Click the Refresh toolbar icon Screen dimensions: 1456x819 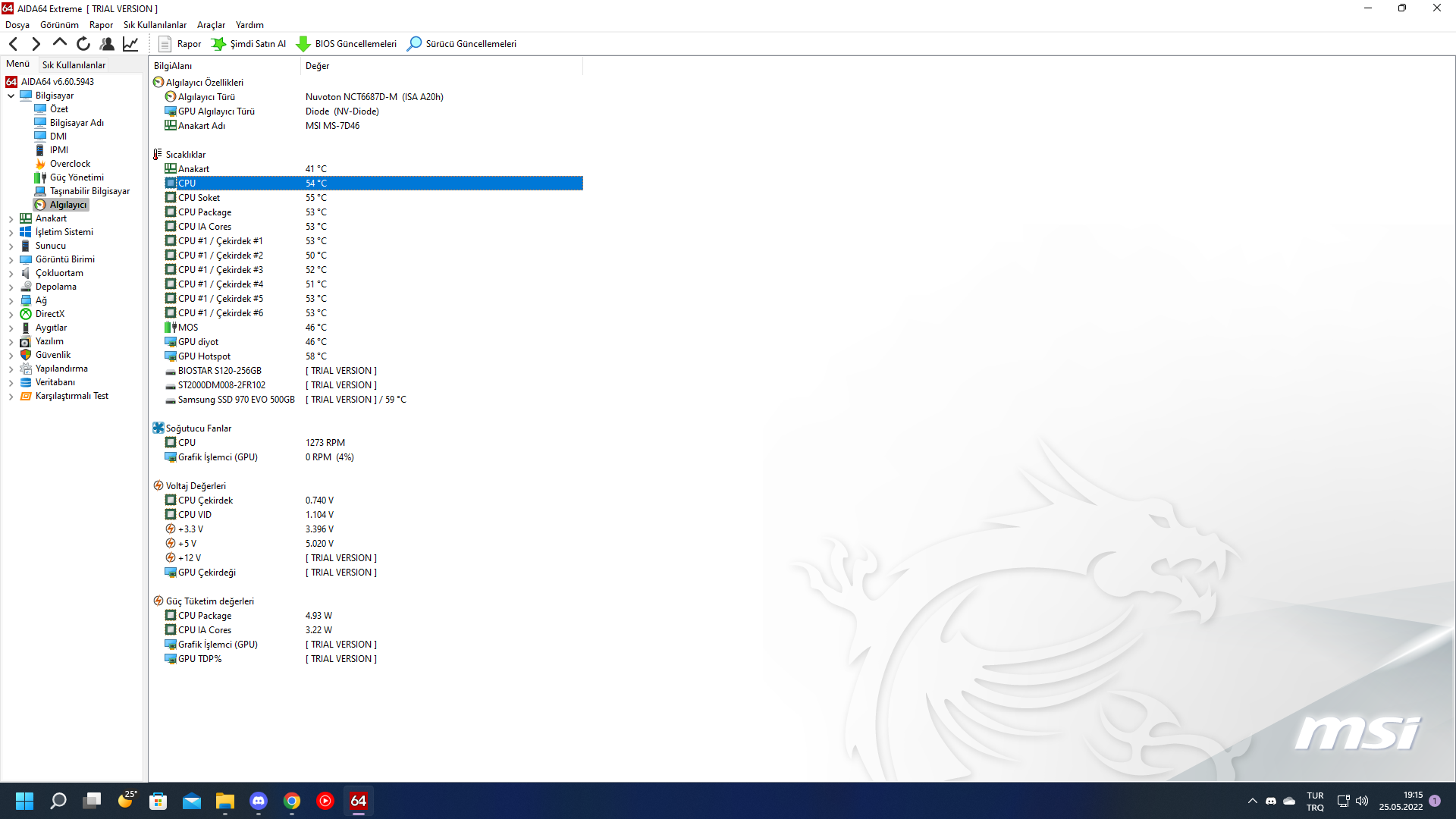[x=83, y=44]
